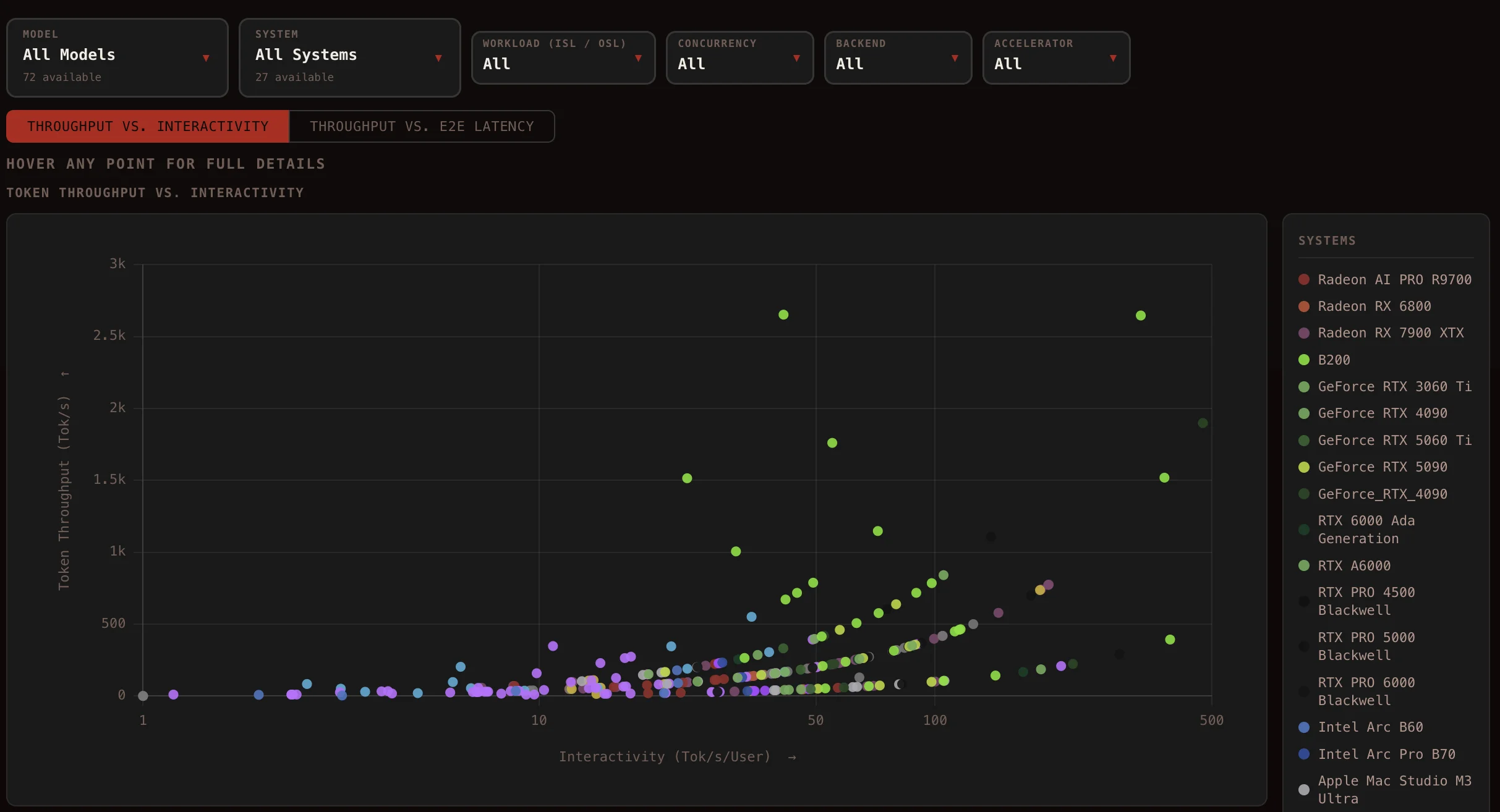1500x812 pixels.
Task: Click the RTX A6000 legend color dot
Action: click(1304, 565)
